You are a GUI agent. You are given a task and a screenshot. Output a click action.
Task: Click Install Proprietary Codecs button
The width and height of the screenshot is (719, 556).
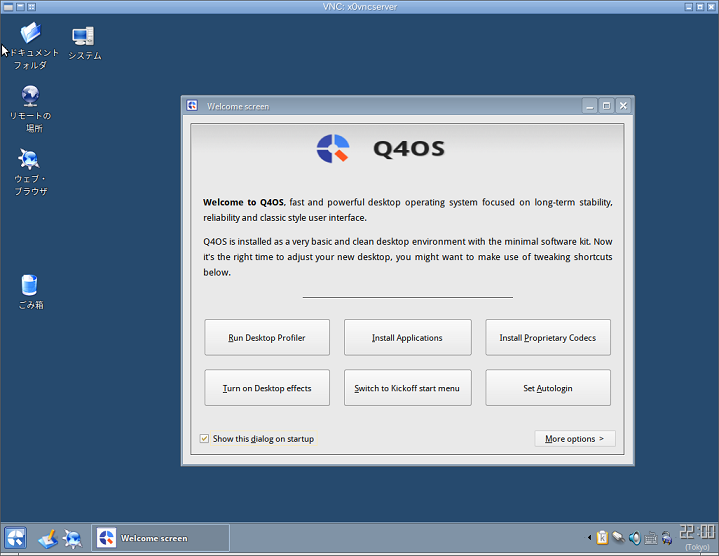tap(548, 337)
